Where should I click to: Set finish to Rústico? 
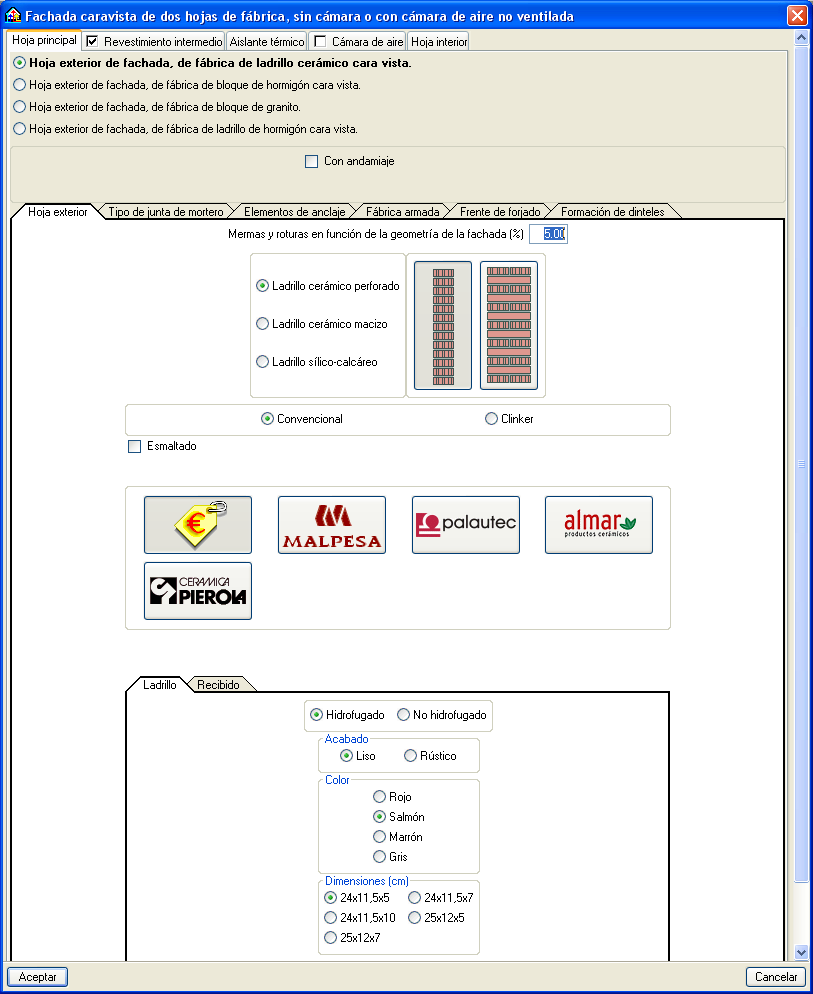coord(430,756)
